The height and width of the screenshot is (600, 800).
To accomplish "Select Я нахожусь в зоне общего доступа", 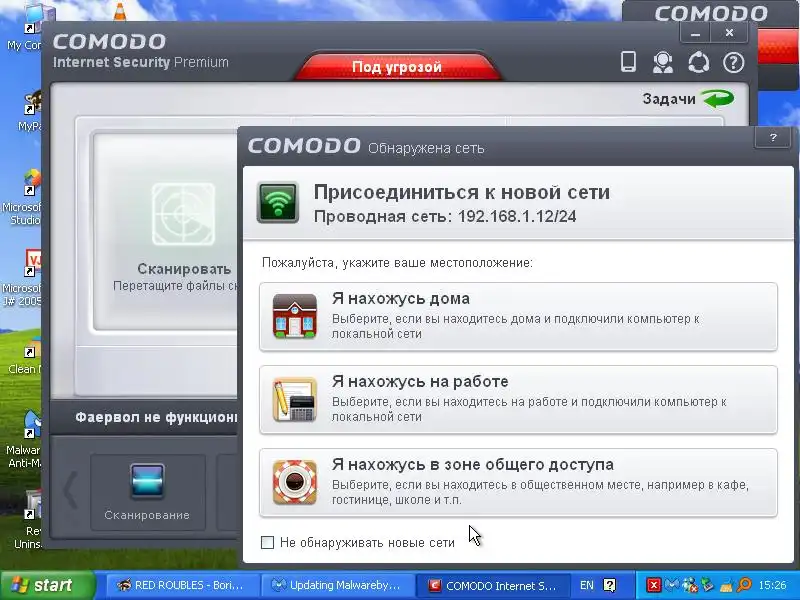I will pos(518,483).
